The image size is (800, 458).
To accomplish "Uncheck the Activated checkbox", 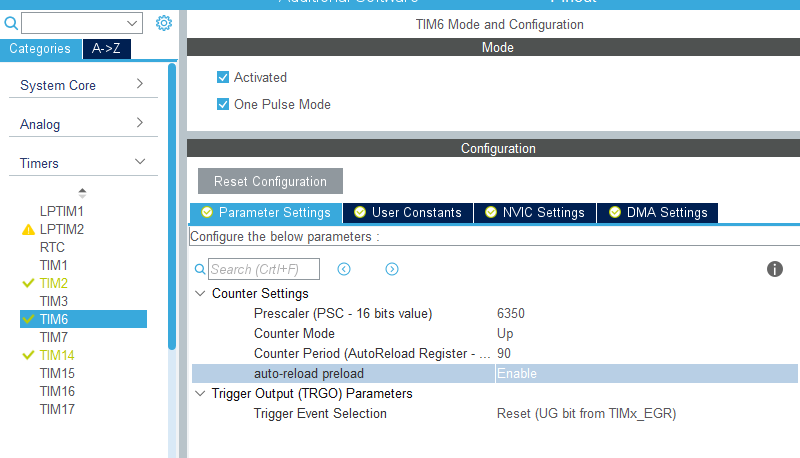I will click(x=223, y=77).
